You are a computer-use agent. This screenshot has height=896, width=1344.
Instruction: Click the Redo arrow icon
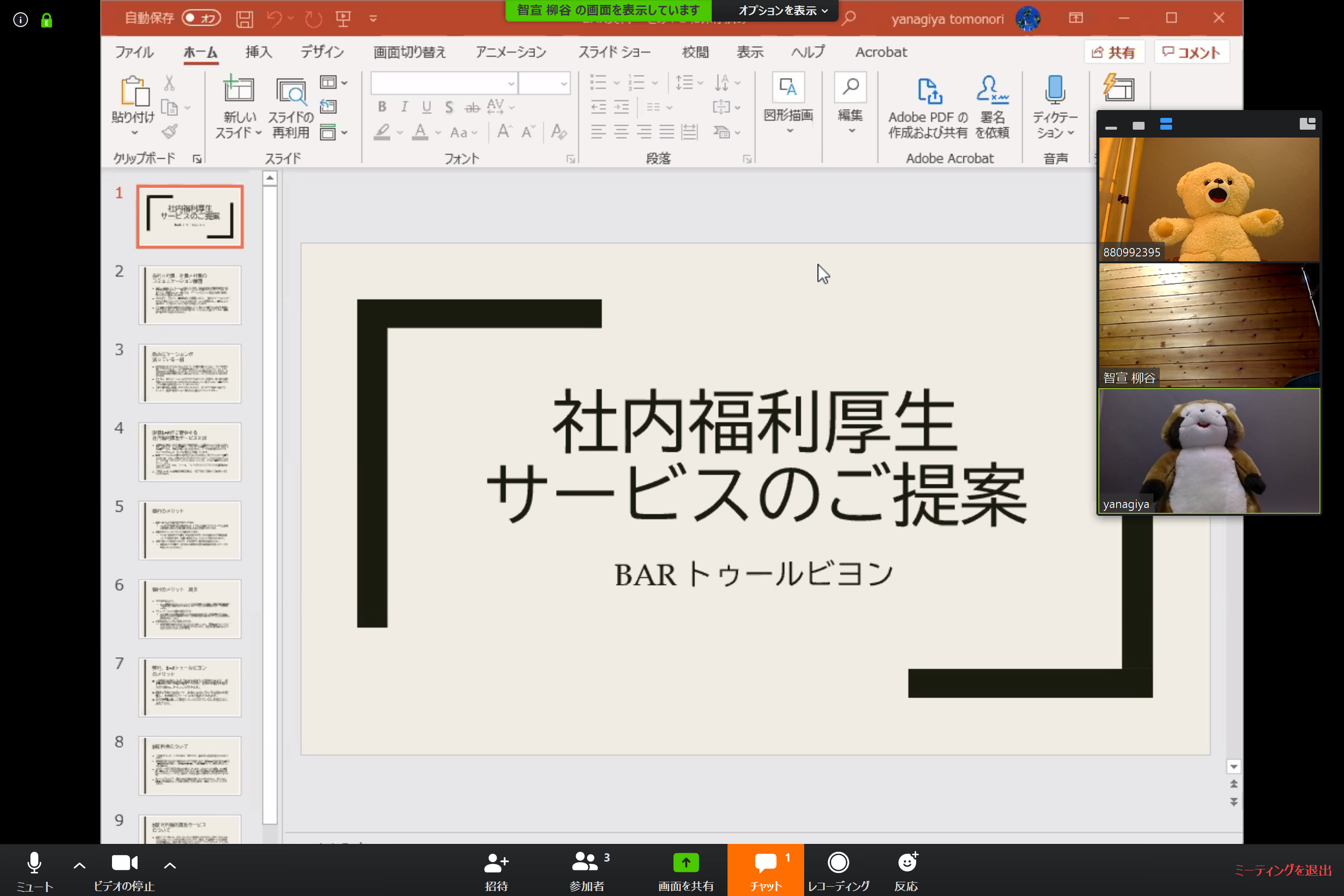(313, 19)
